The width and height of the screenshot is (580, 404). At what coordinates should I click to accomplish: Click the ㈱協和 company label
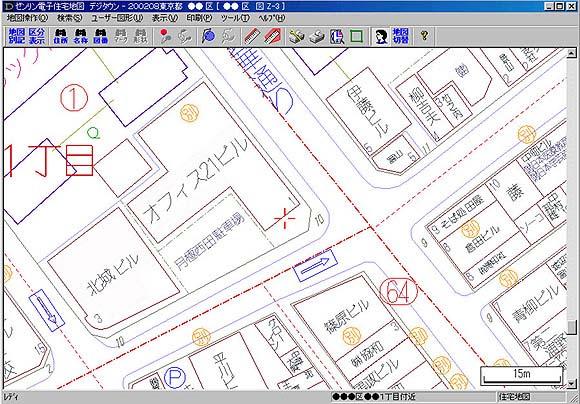coord(367,354)
